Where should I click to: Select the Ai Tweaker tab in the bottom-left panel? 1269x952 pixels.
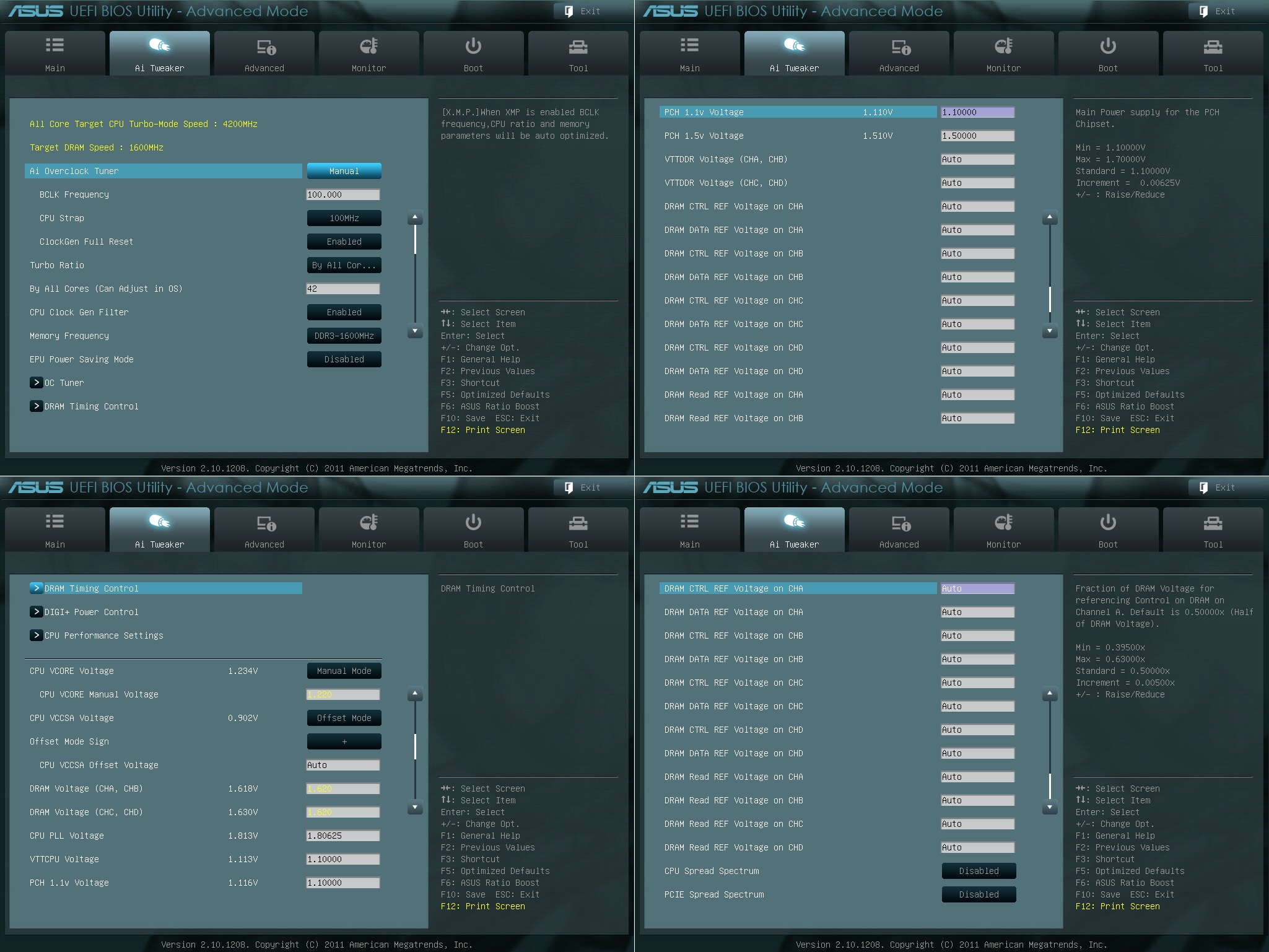coord(160,530)
